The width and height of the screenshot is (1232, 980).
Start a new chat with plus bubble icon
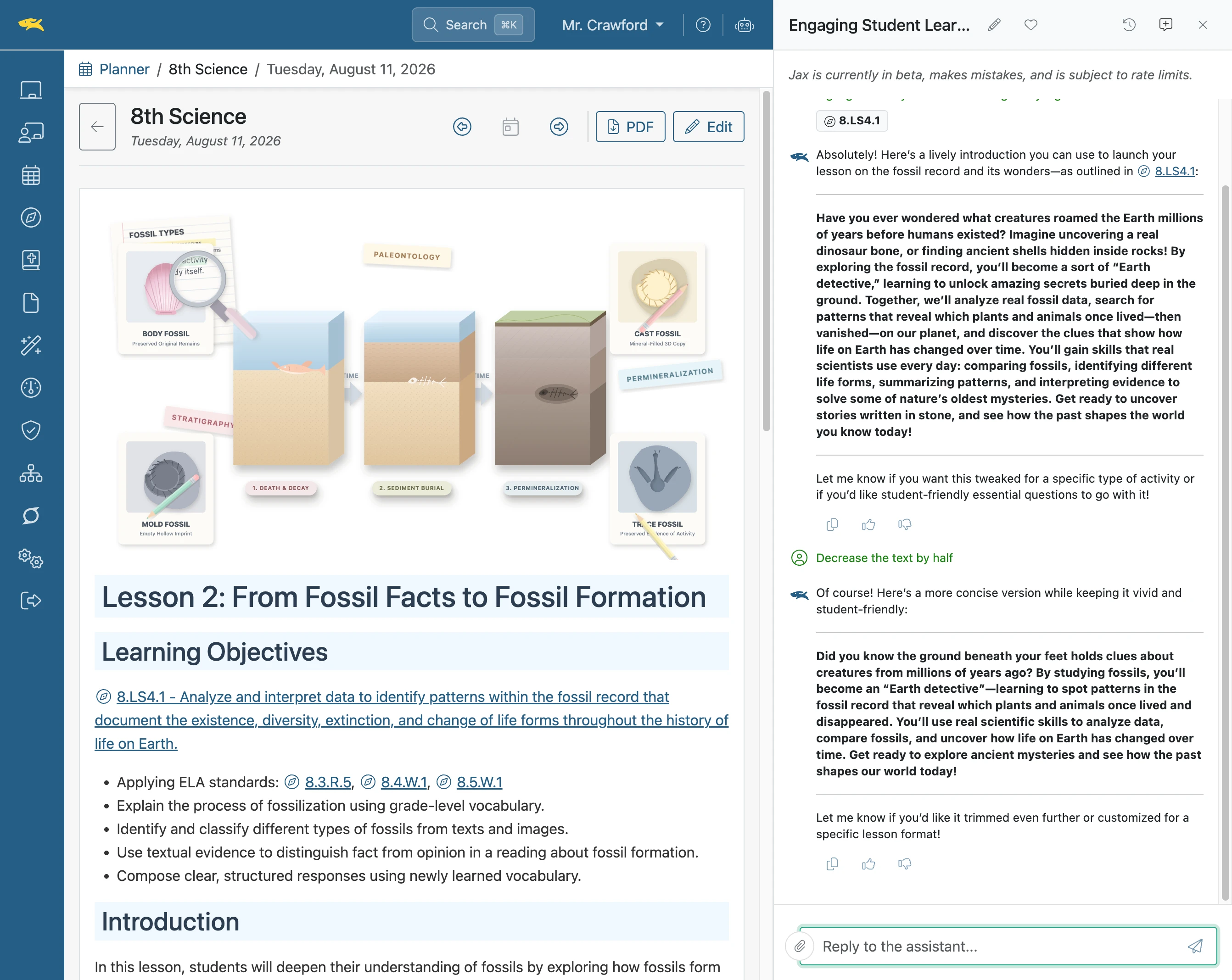[1166, 25]
